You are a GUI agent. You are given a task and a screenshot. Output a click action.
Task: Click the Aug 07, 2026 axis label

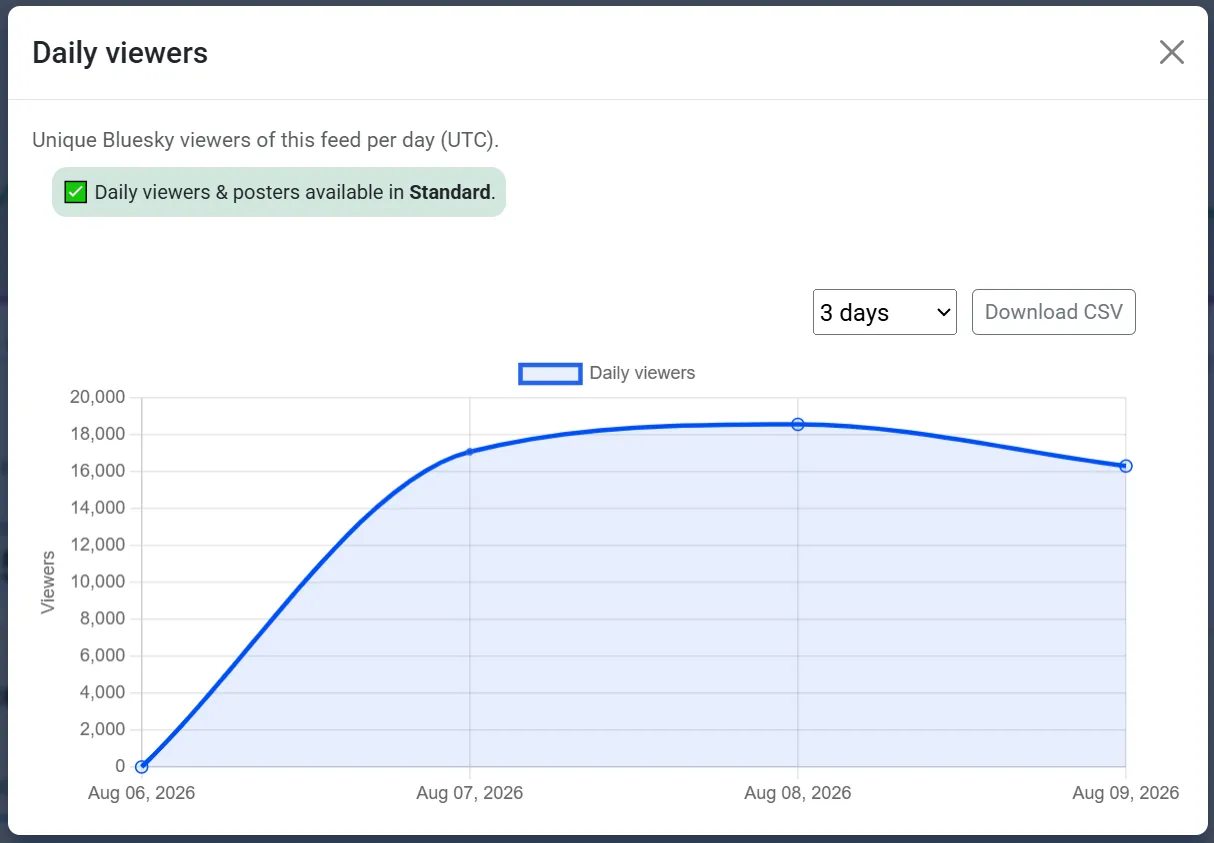(x=470, y=793)
